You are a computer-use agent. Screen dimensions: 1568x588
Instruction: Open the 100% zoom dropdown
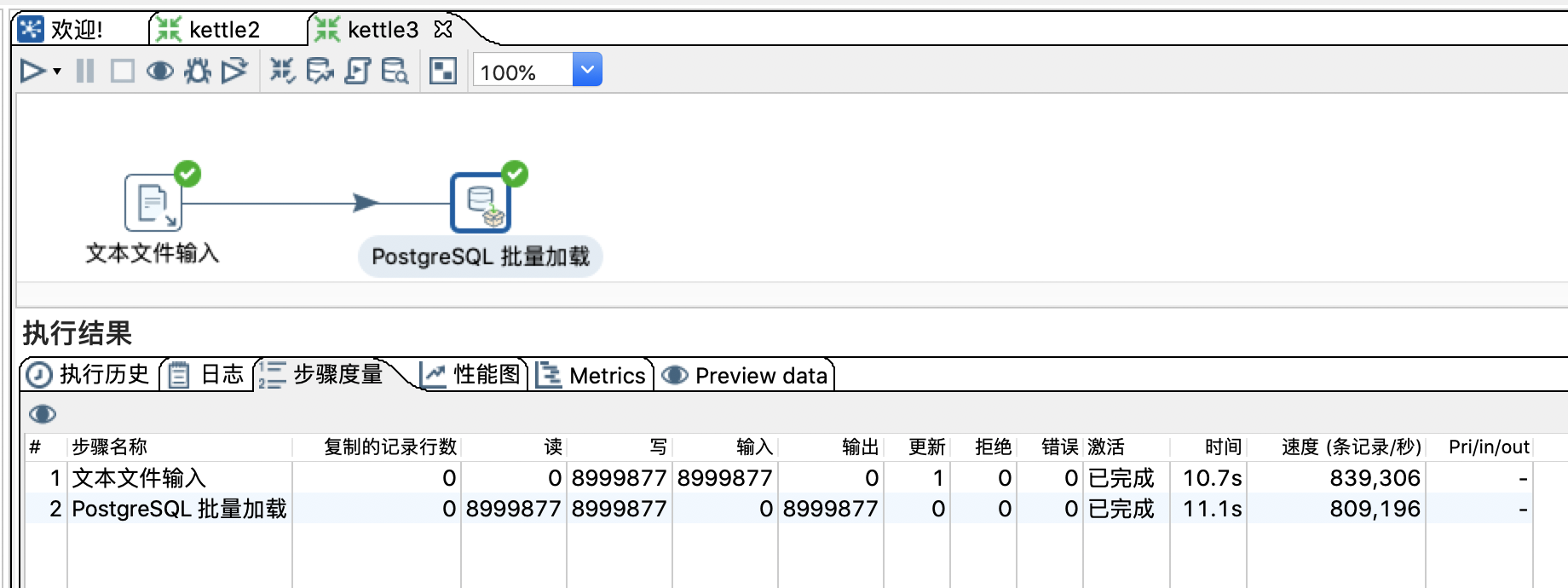587,70
